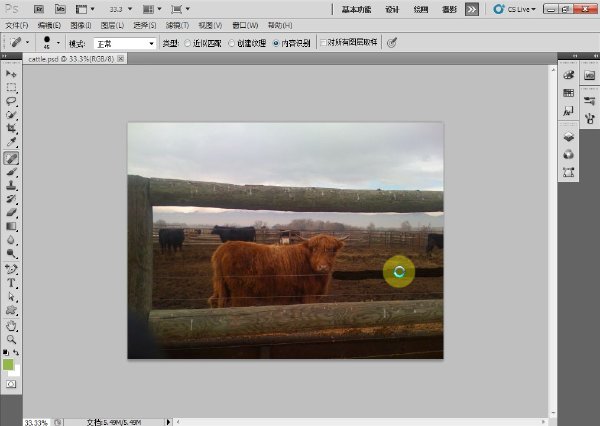Select the Brush tool
Viewport: 600px width, 426px height.
pyautogui.click(x=11, y=172)
